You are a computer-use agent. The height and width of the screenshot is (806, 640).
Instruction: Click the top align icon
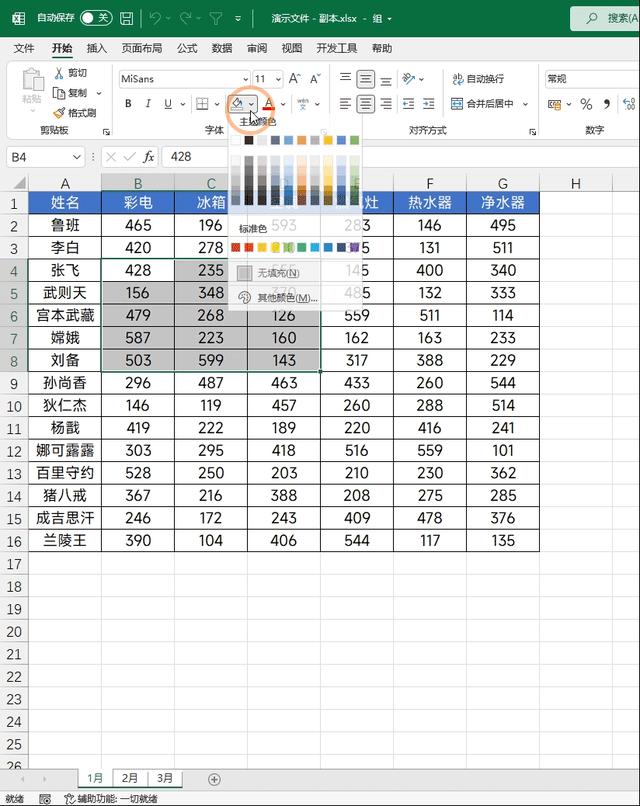(345, 78)
